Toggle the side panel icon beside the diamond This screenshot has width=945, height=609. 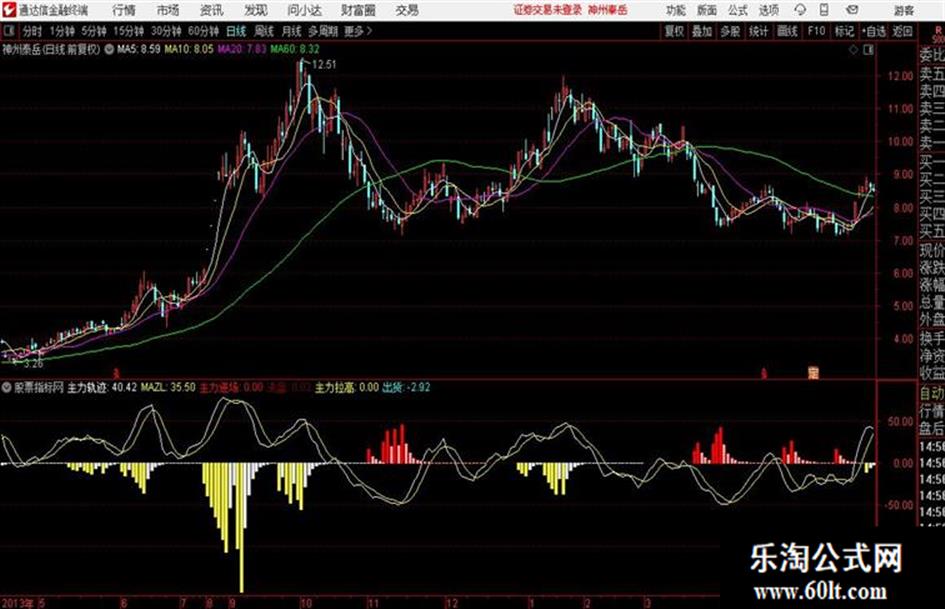click(868, 50)
